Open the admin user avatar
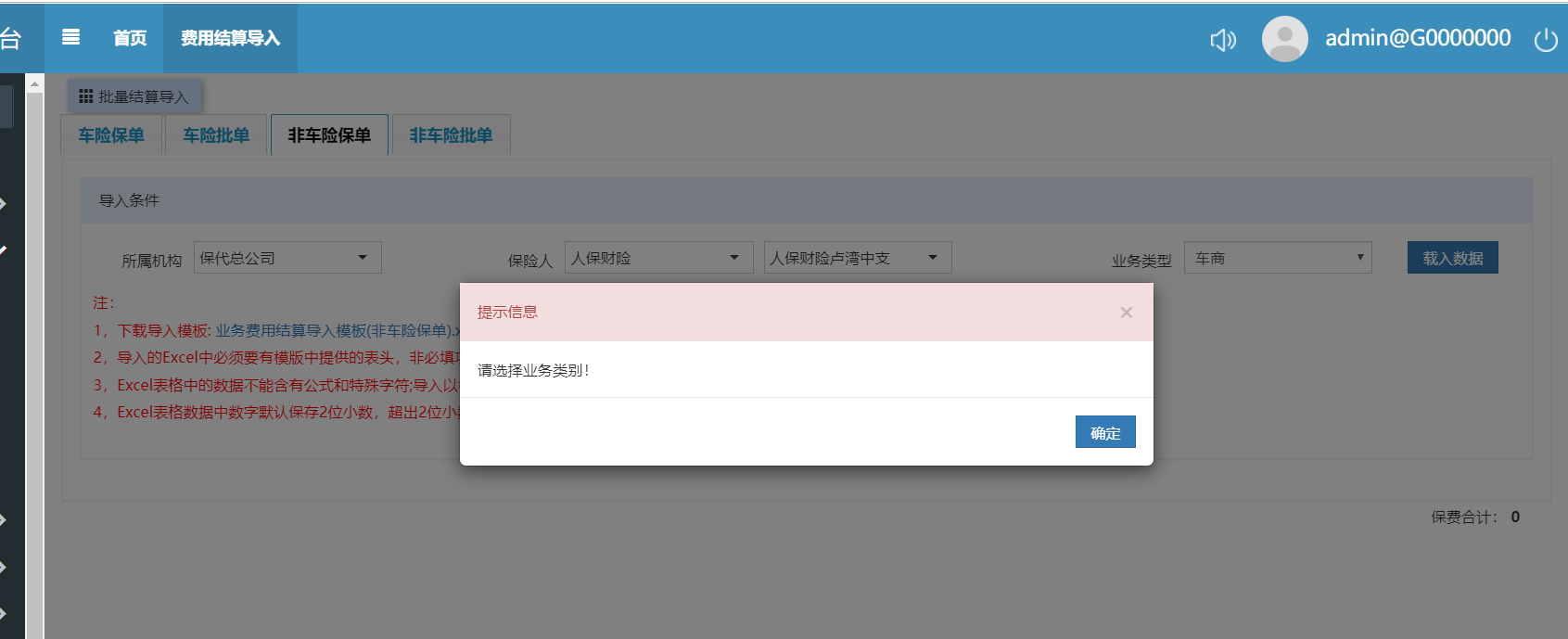 click(x=1284, y=39)
